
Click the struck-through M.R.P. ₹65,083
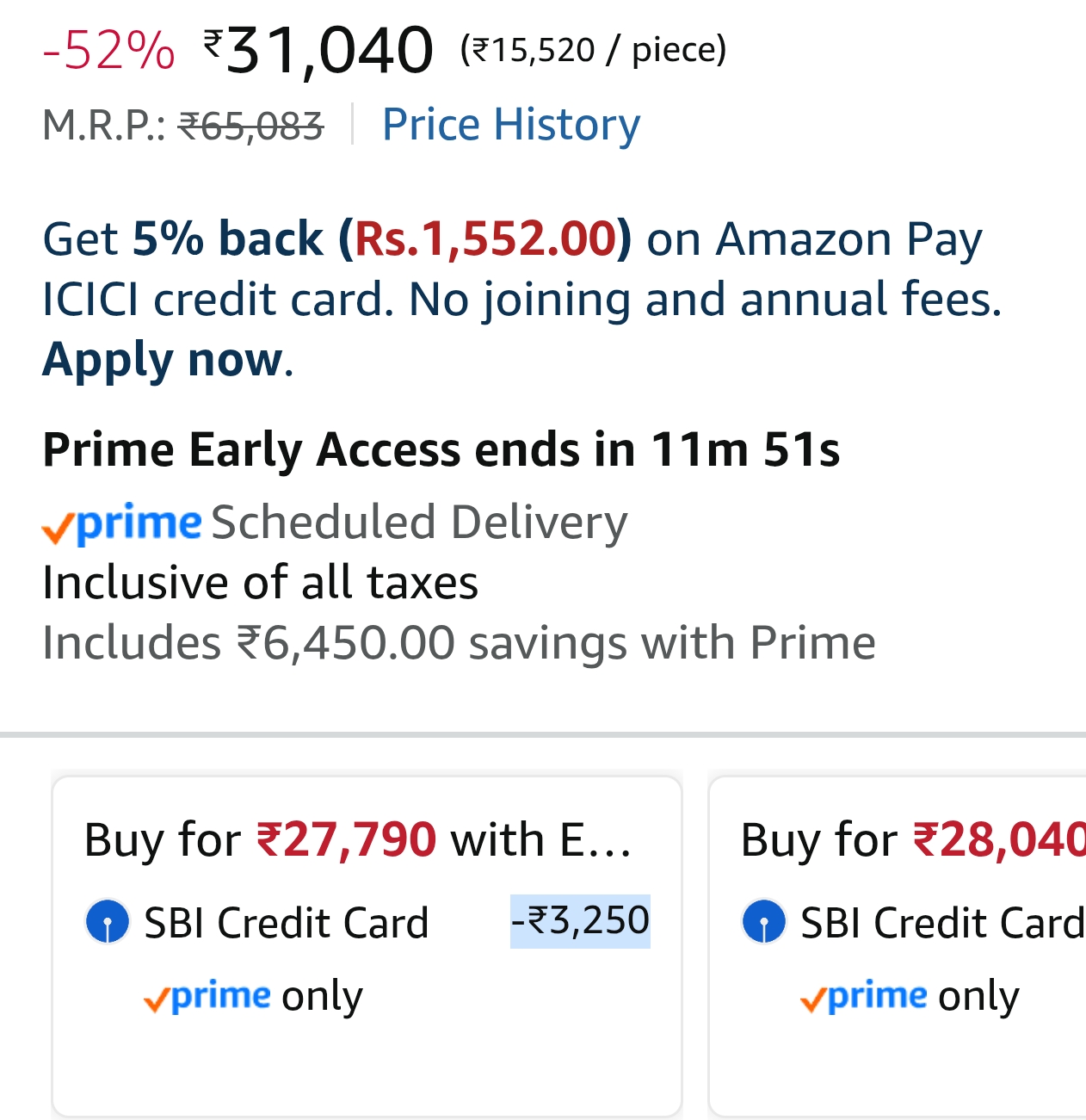(250, 127)
